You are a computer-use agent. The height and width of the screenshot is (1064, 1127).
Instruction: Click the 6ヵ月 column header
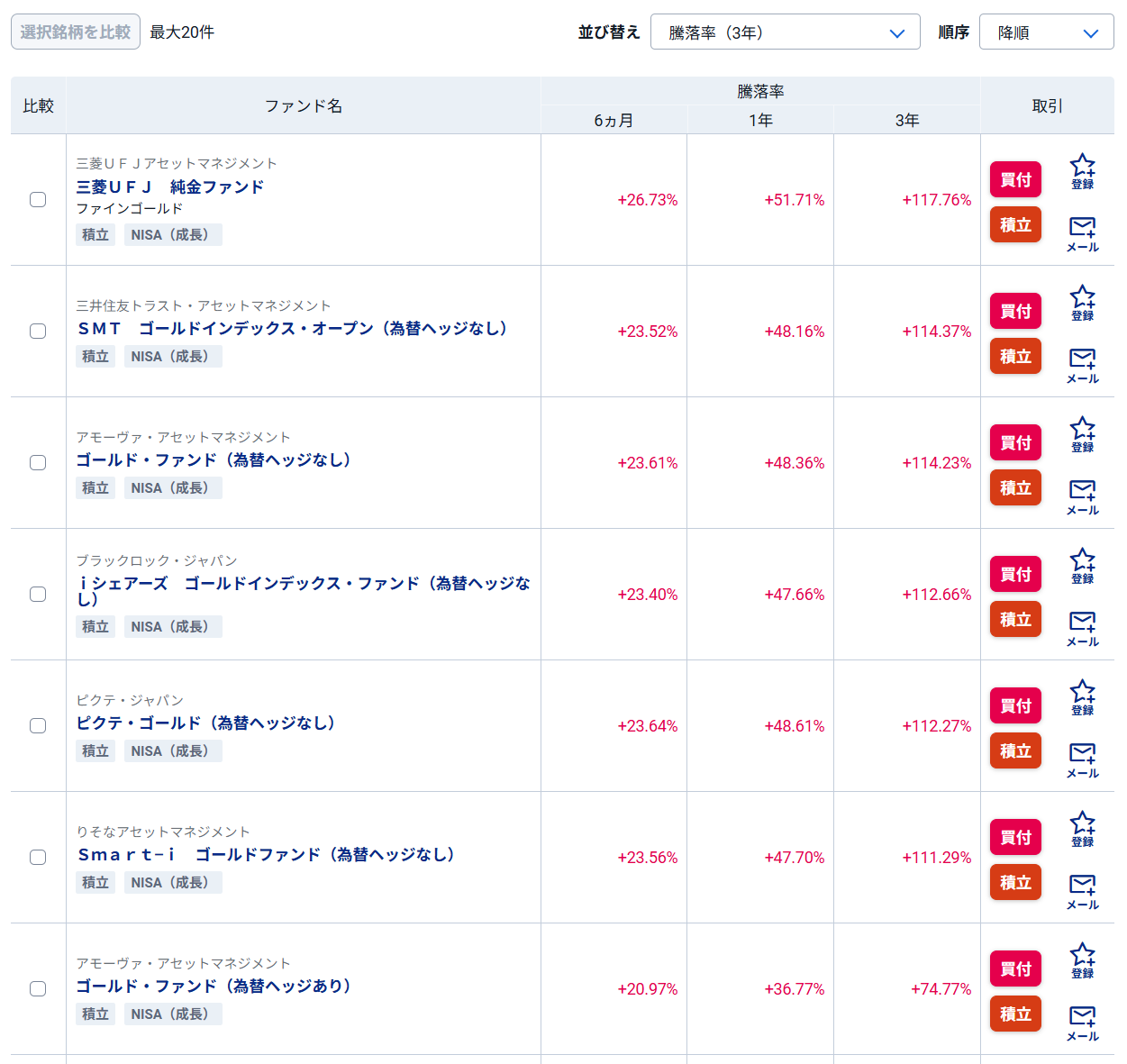click(x=613, y=120)
